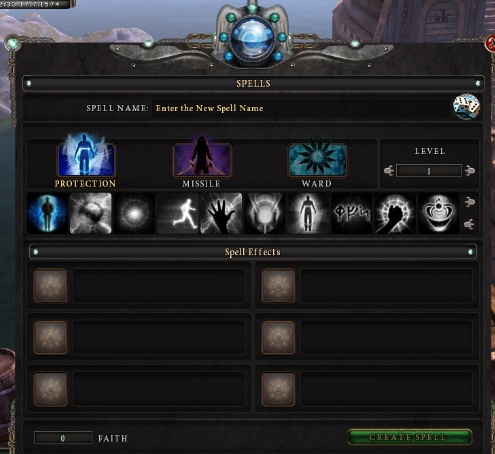Switch to the Missile spell category
The width and height of the screenshot is (495, 454).
point(202,161)
